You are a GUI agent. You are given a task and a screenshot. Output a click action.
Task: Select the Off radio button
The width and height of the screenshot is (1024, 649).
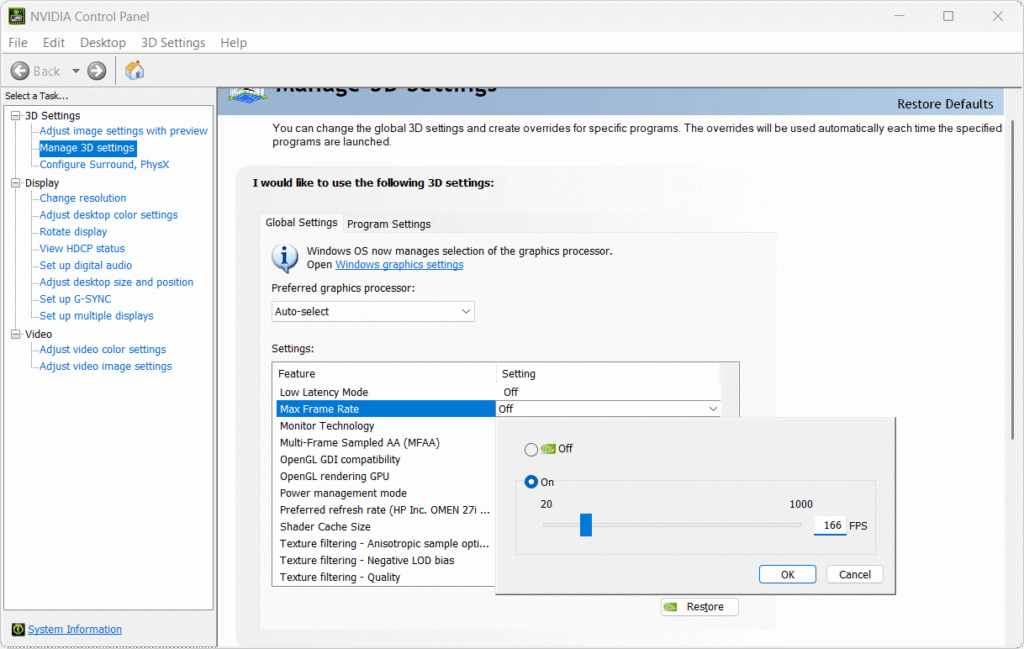click(x=531, y=449)
